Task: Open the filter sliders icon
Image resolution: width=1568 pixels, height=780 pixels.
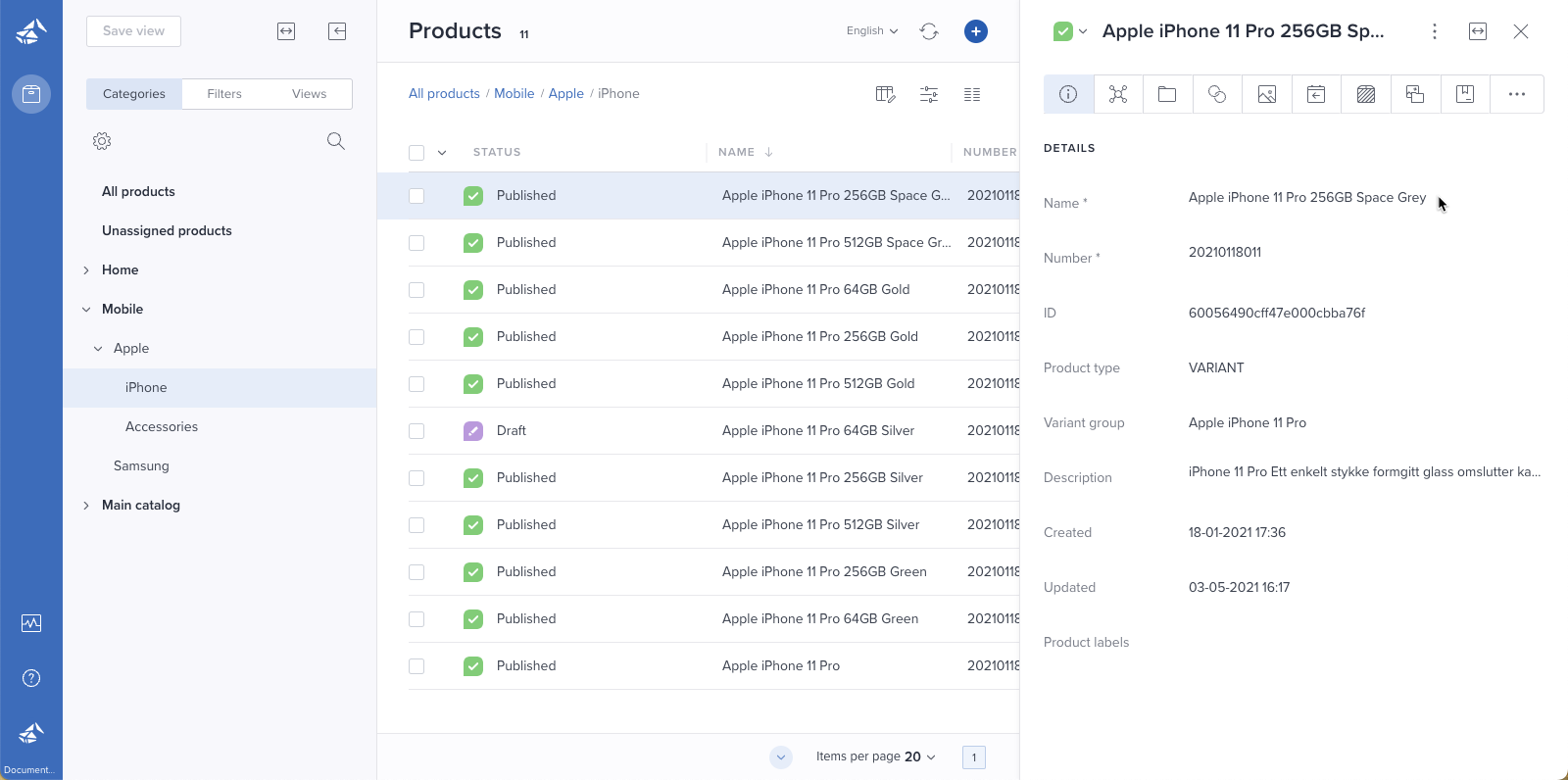Action: (929, 94)
